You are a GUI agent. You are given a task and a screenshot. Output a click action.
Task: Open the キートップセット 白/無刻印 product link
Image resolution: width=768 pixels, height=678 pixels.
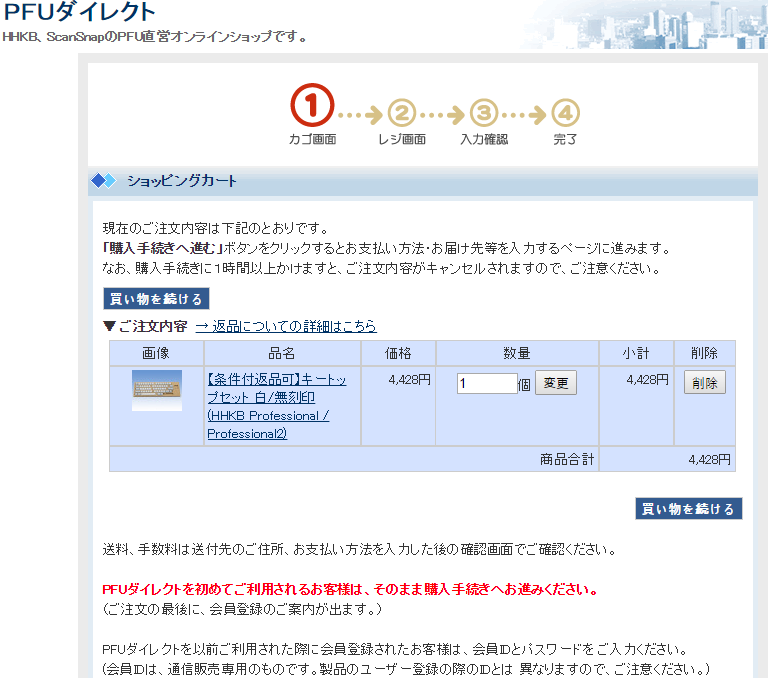277,406
